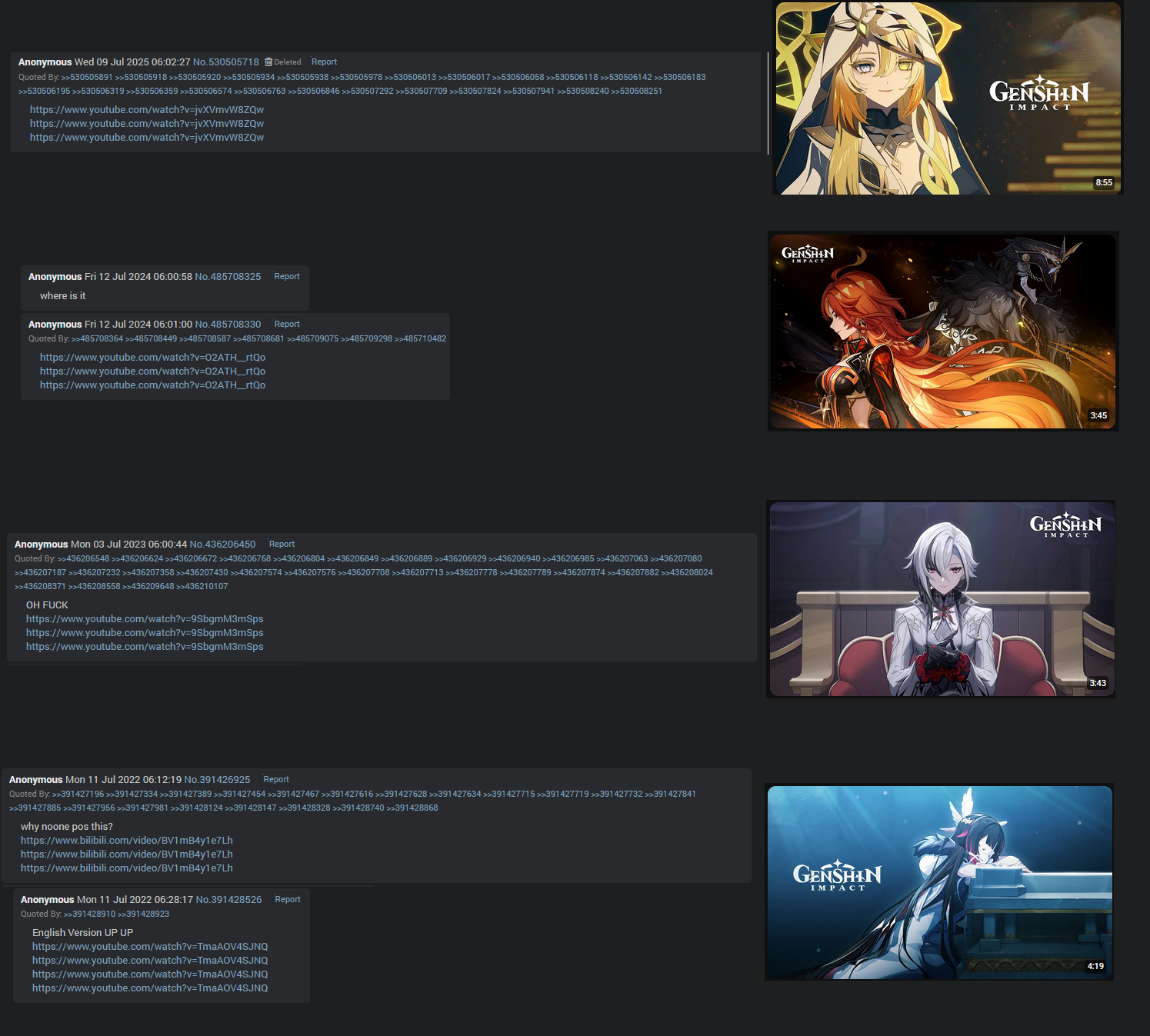Report post No.530505718
This screenshot has height=1036, width=1150.
tap(324, 62)
